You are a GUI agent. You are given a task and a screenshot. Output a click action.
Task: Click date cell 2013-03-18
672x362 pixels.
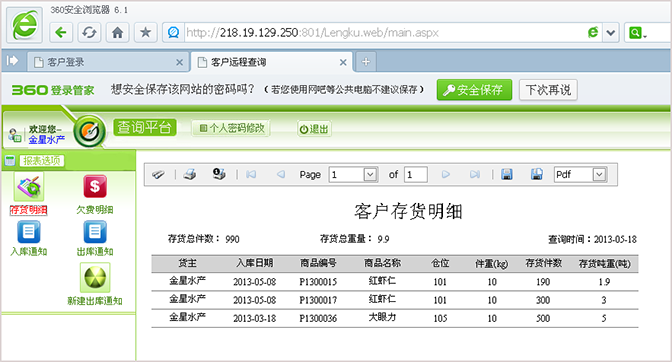tap(255, 318)
